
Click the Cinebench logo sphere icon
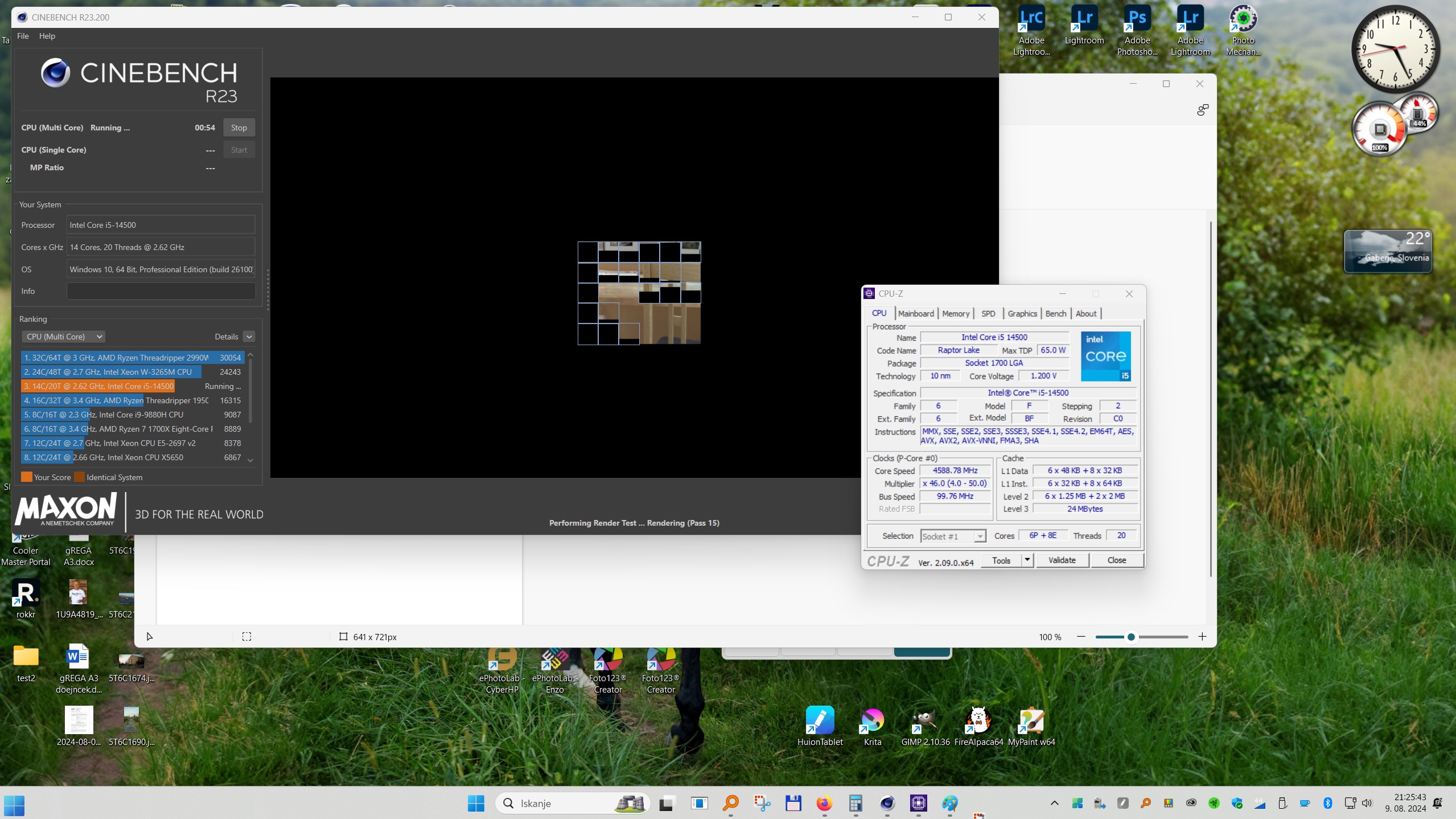[55, 73]
